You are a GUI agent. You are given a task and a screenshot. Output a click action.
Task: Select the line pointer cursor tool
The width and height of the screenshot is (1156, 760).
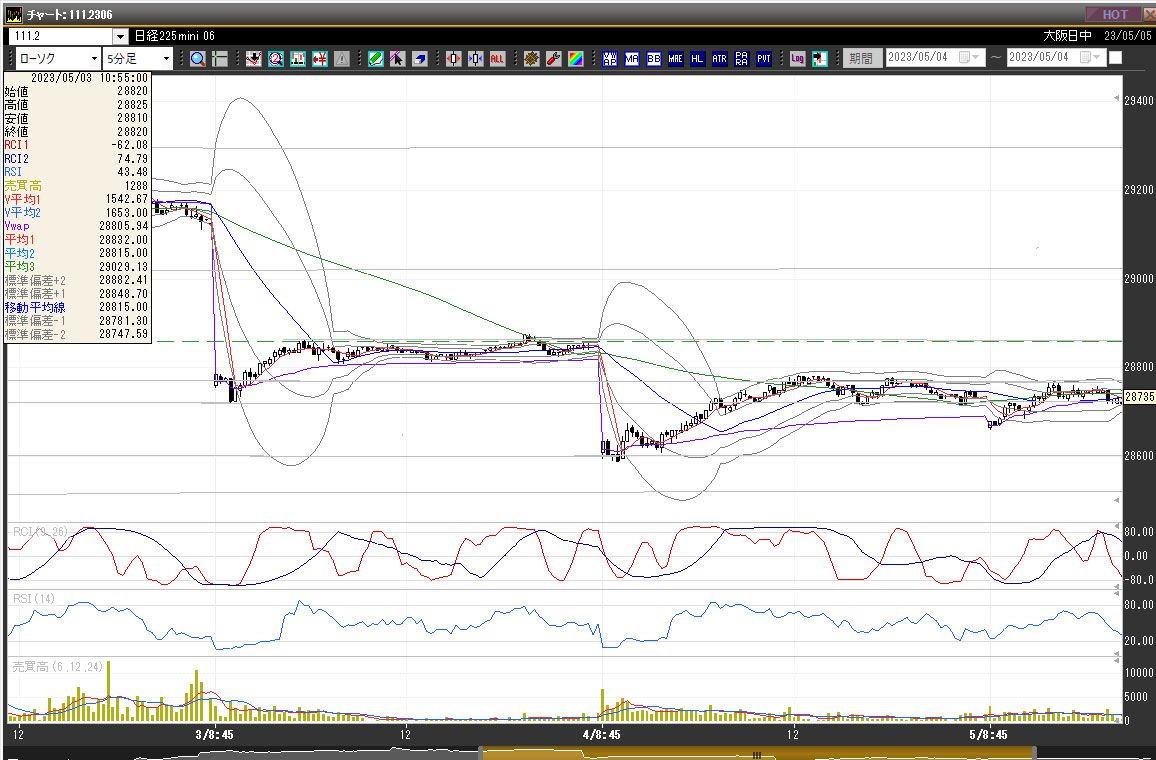[397, 59]
